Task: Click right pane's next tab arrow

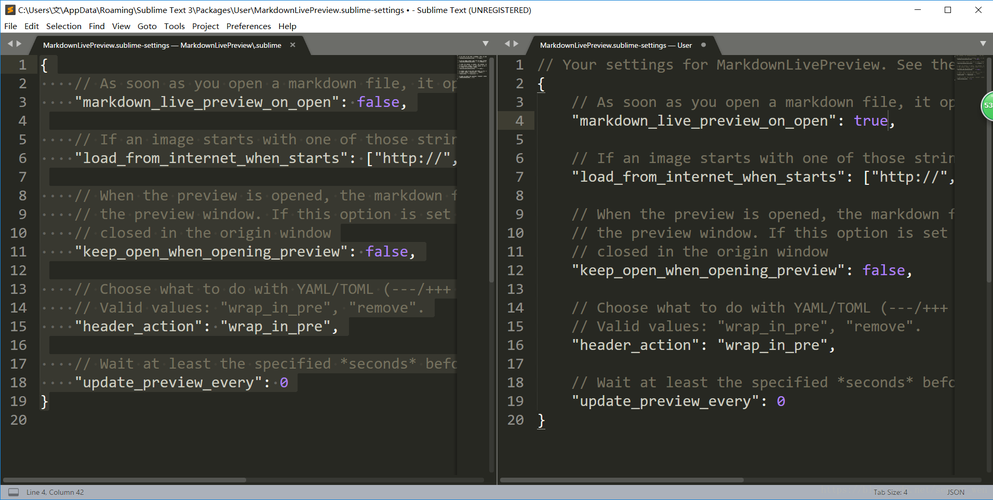Action: tap(515, 45)
